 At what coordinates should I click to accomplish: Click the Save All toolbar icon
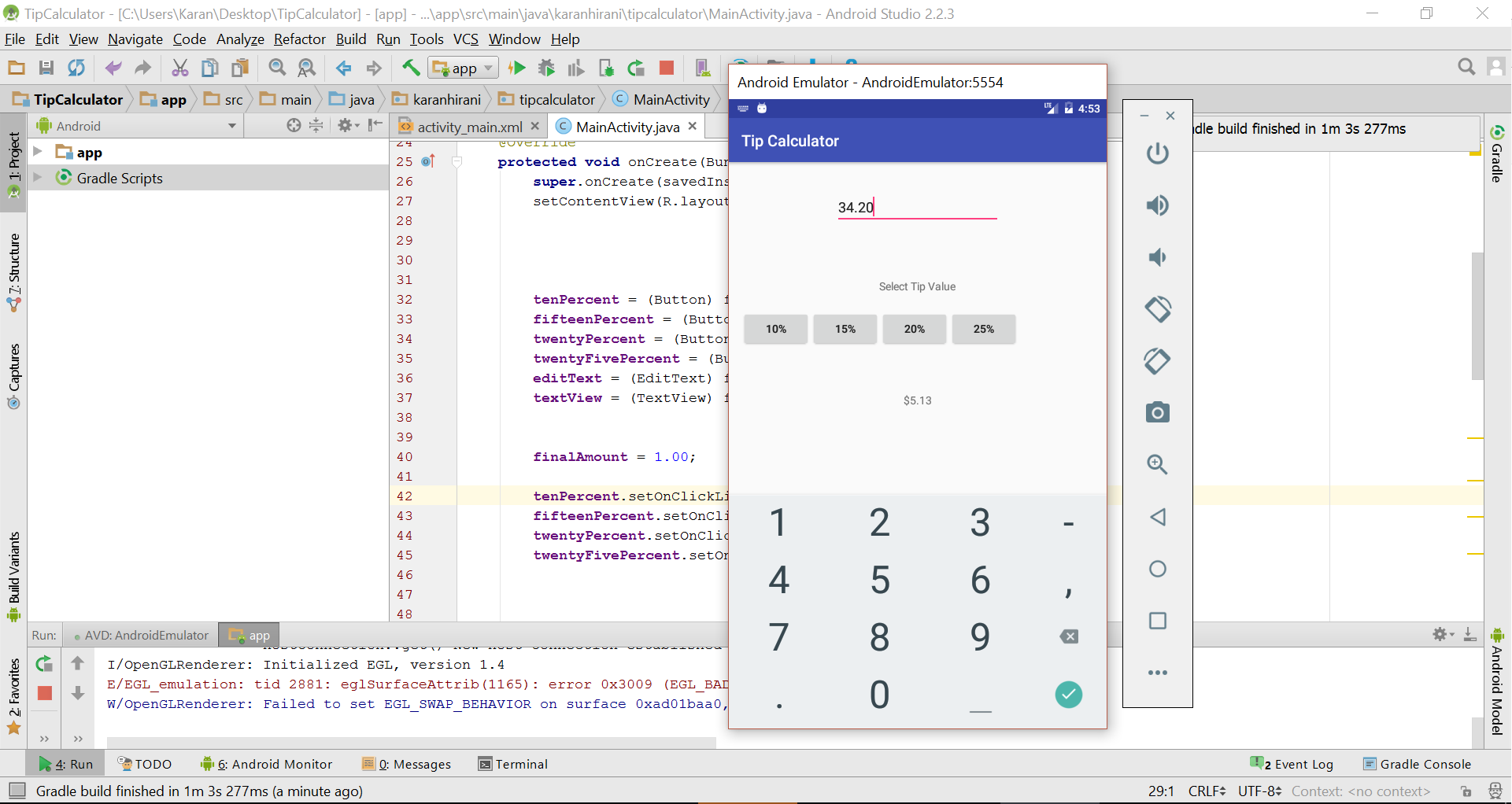click(x=46, y=68)
